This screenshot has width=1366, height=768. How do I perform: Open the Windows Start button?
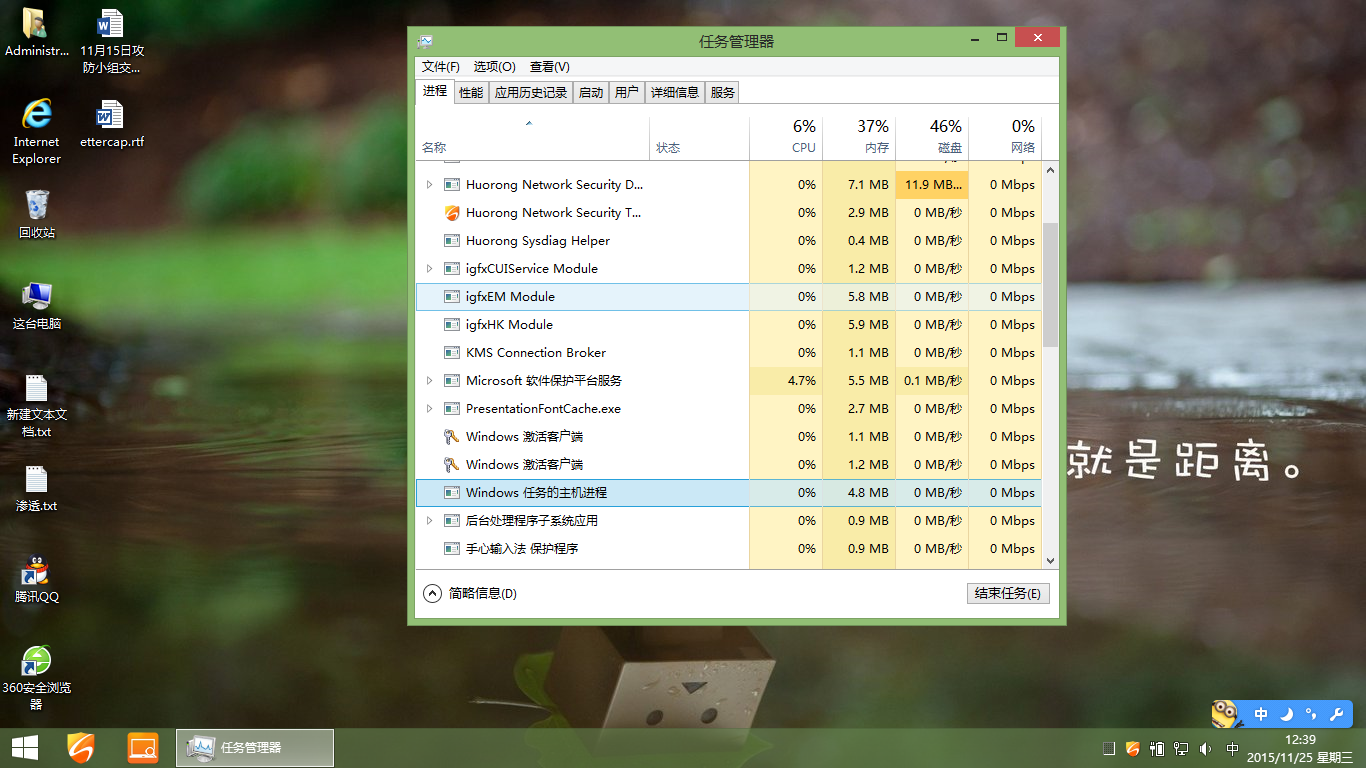[25, 747]
